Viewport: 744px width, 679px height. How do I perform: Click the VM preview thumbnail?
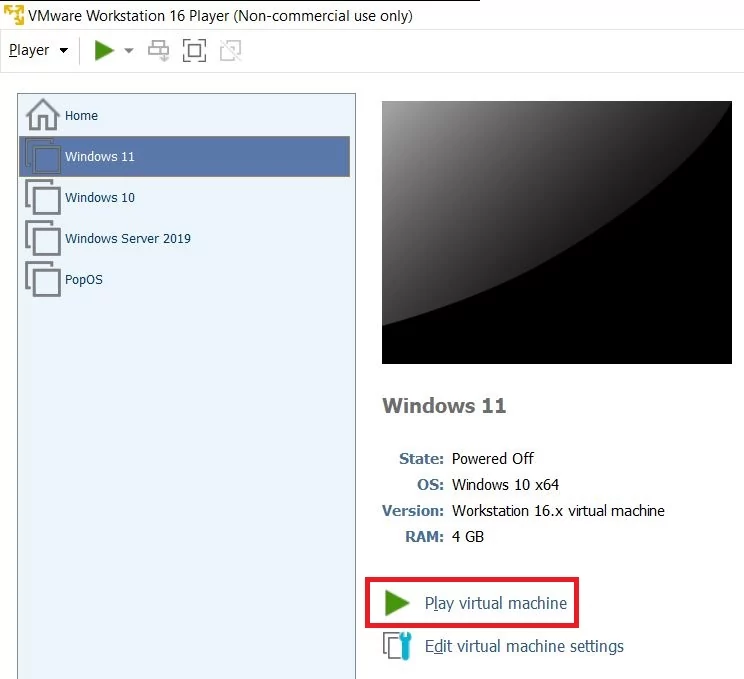(557, 233)
